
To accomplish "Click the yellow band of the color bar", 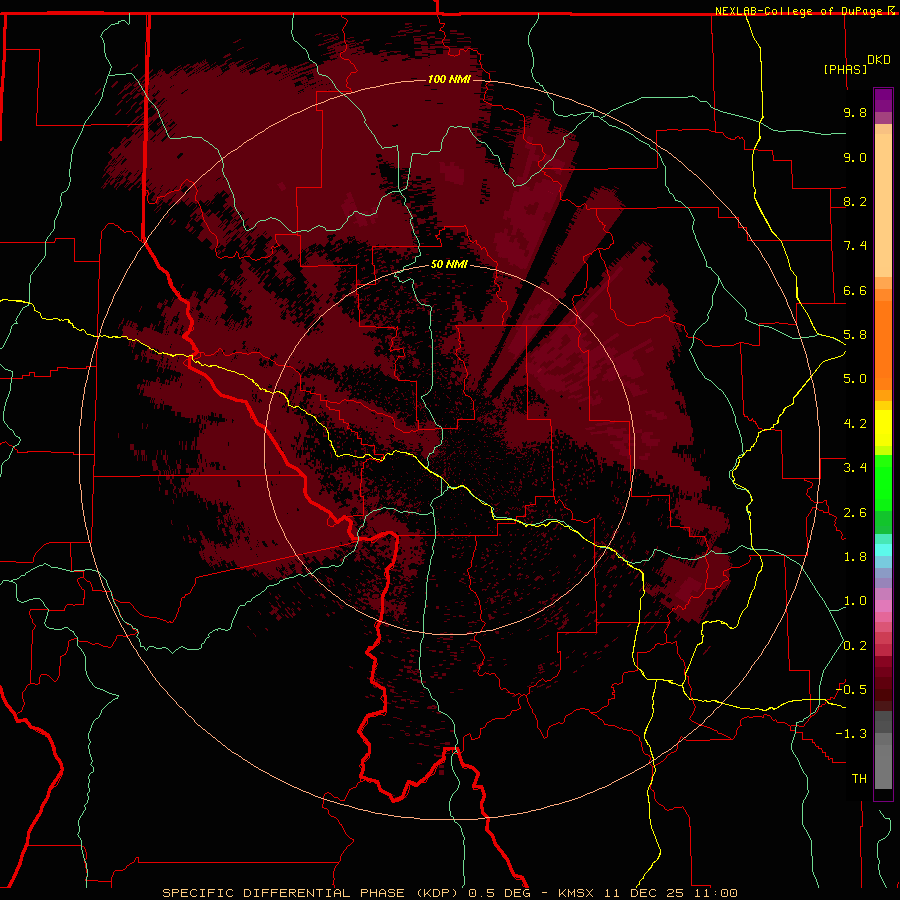I will click(883, 428).
